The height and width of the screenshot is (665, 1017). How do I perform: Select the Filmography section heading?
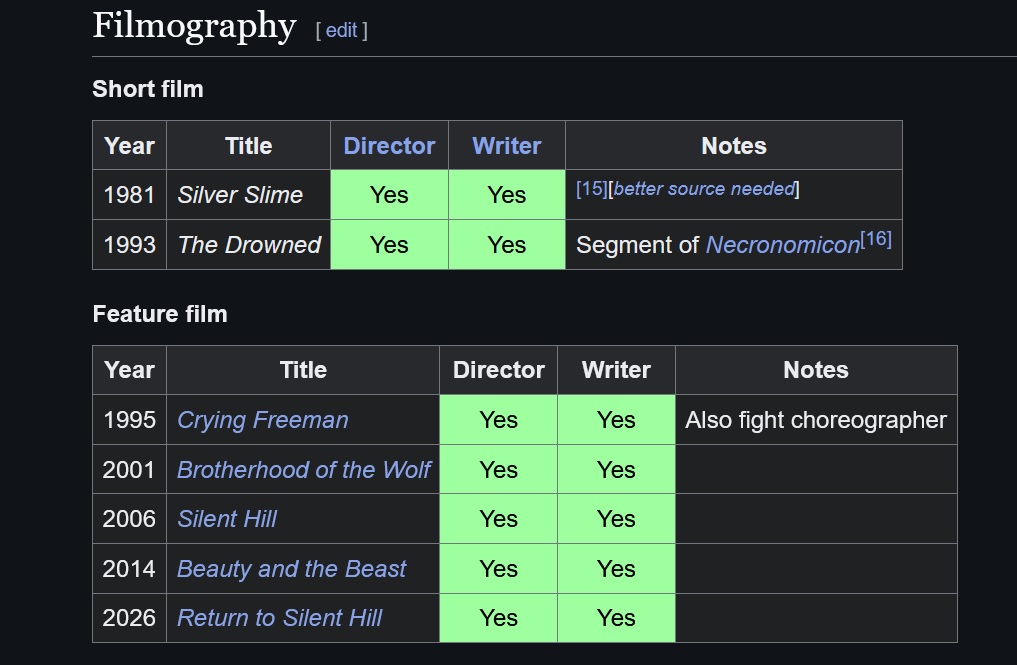click(194, 27)
